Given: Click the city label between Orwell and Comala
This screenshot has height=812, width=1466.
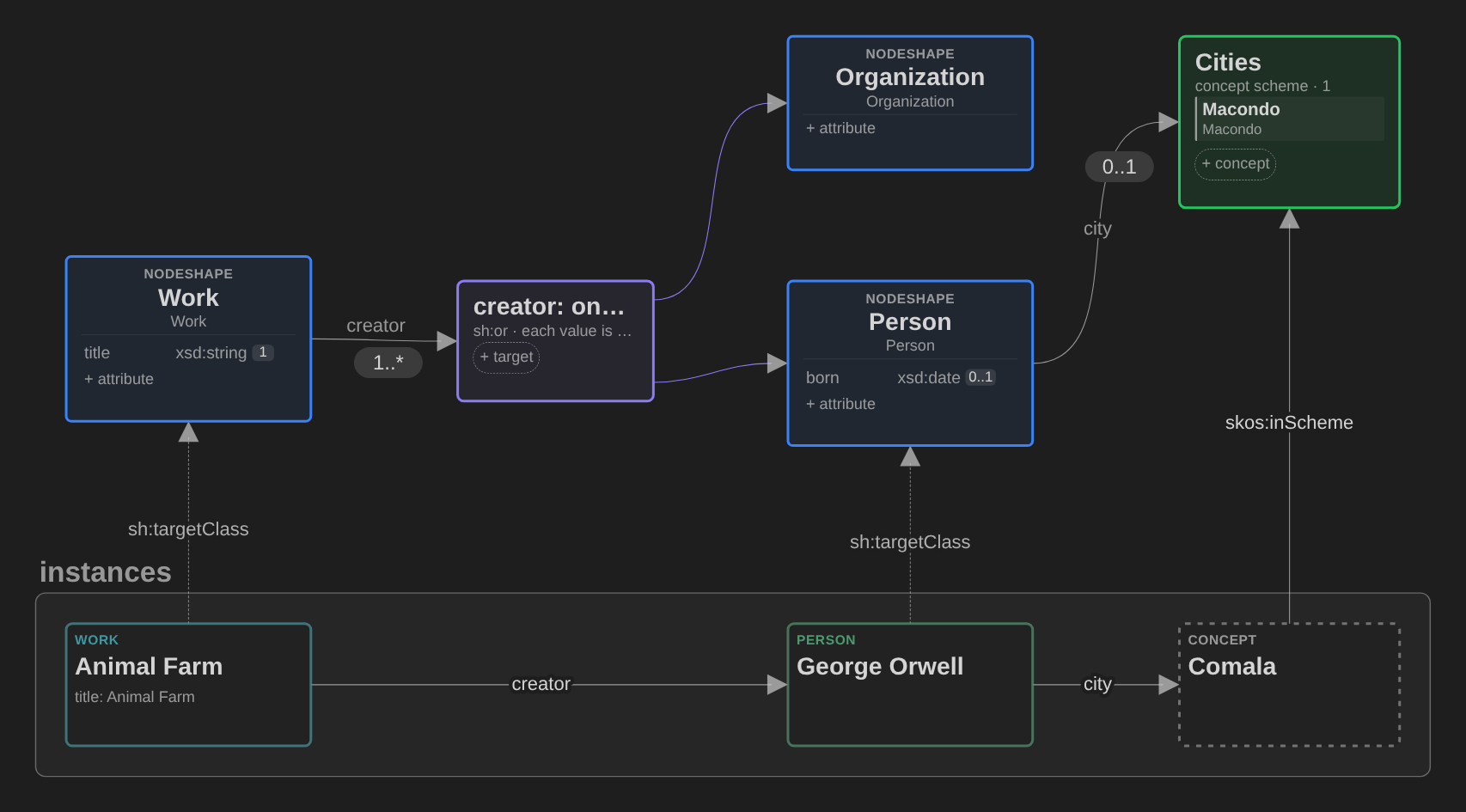Looking at the screenshot, I should point(1097,684).
